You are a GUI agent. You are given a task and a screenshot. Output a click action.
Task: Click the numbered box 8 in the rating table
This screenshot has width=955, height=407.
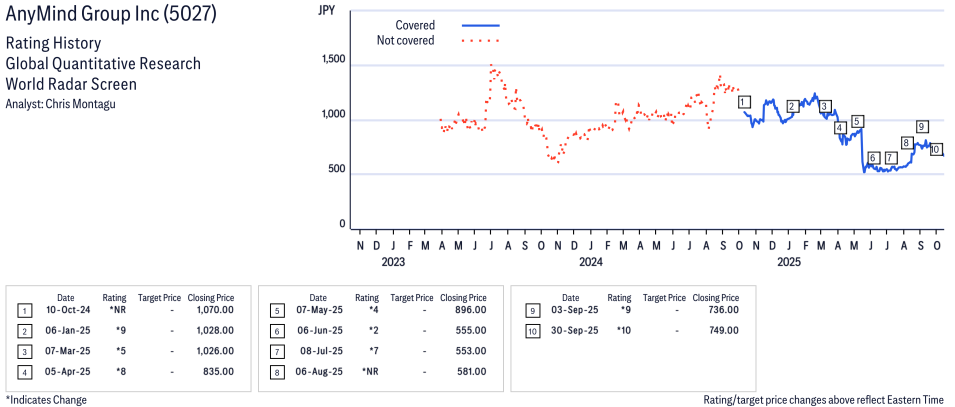point(276,372)
